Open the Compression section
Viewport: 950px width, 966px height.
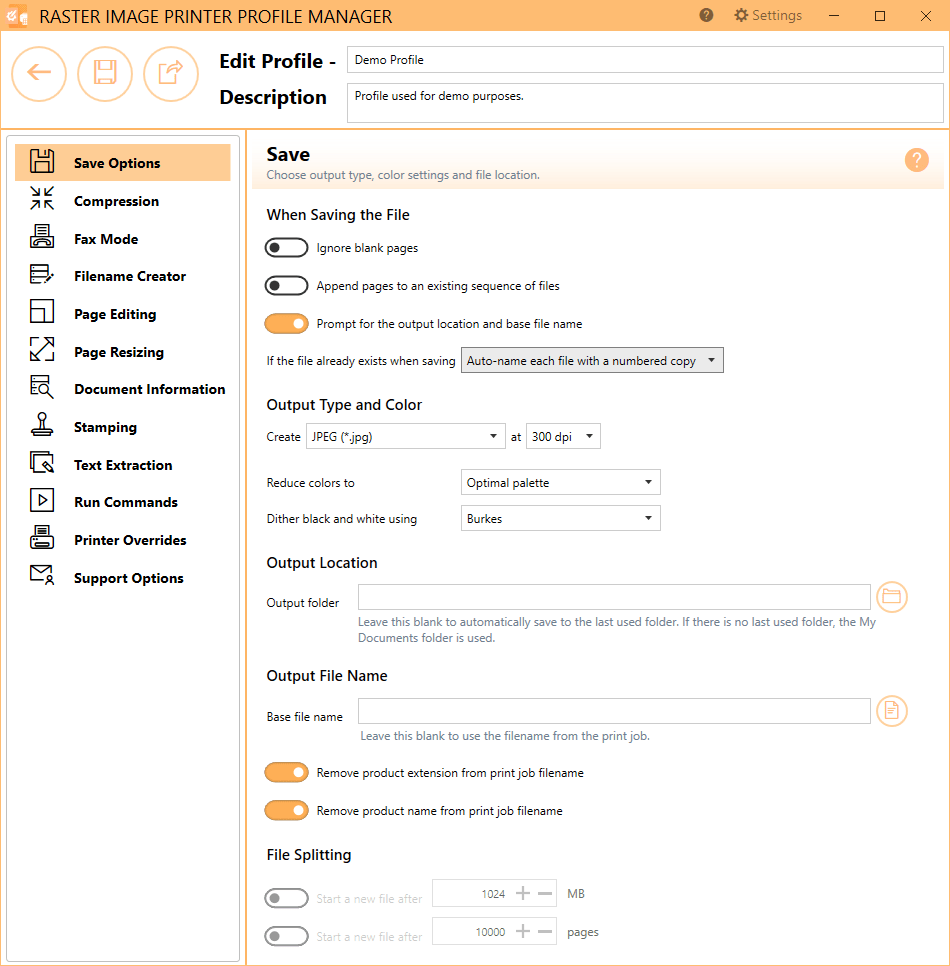(116, 201)
